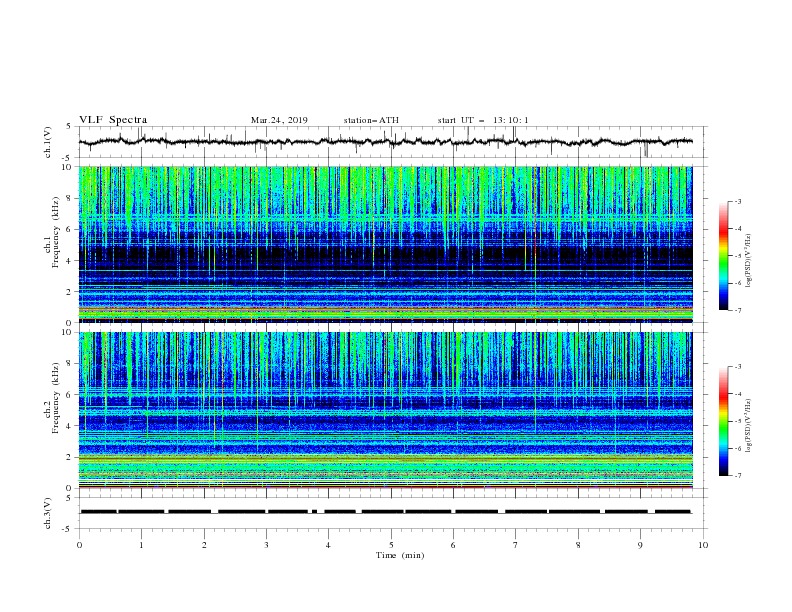Click the "station=ATH" header label
The width and height of the screenshot is (792, 612).
[x=371, y=120]
